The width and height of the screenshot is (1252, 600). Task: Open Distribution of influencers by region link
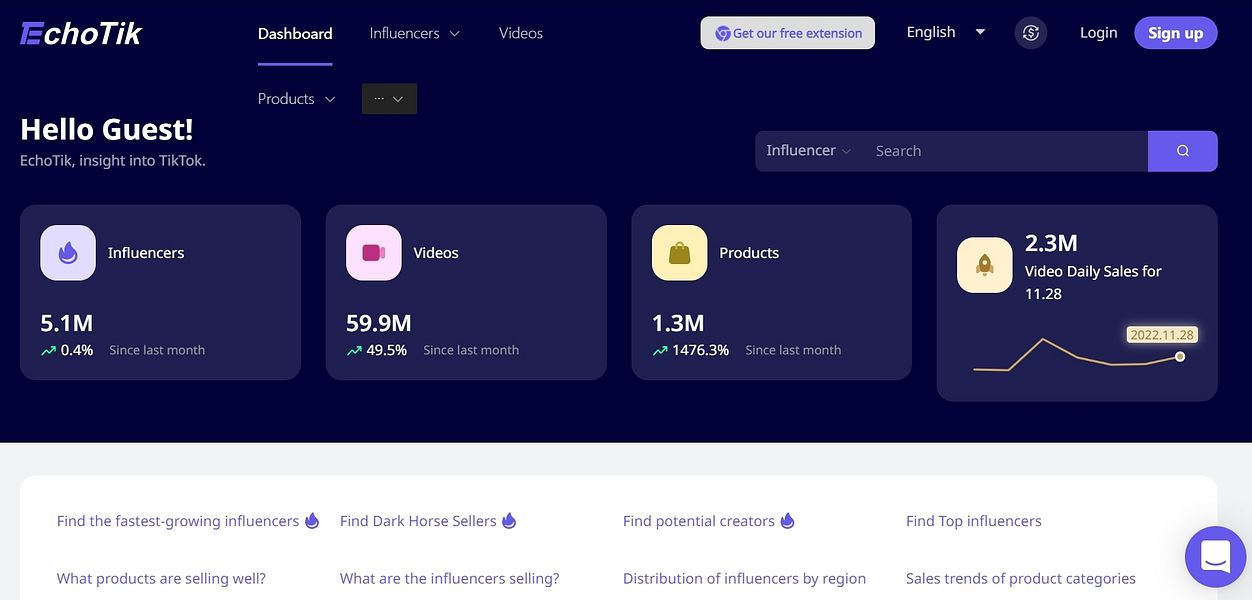pos(744,578)
